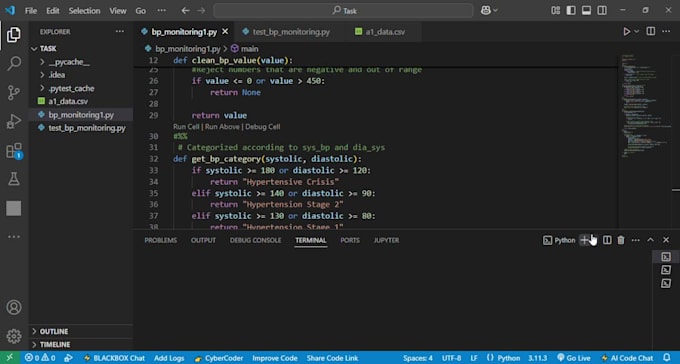
Task: Switch to the OUTPUT panel tab
Action: 203,240
